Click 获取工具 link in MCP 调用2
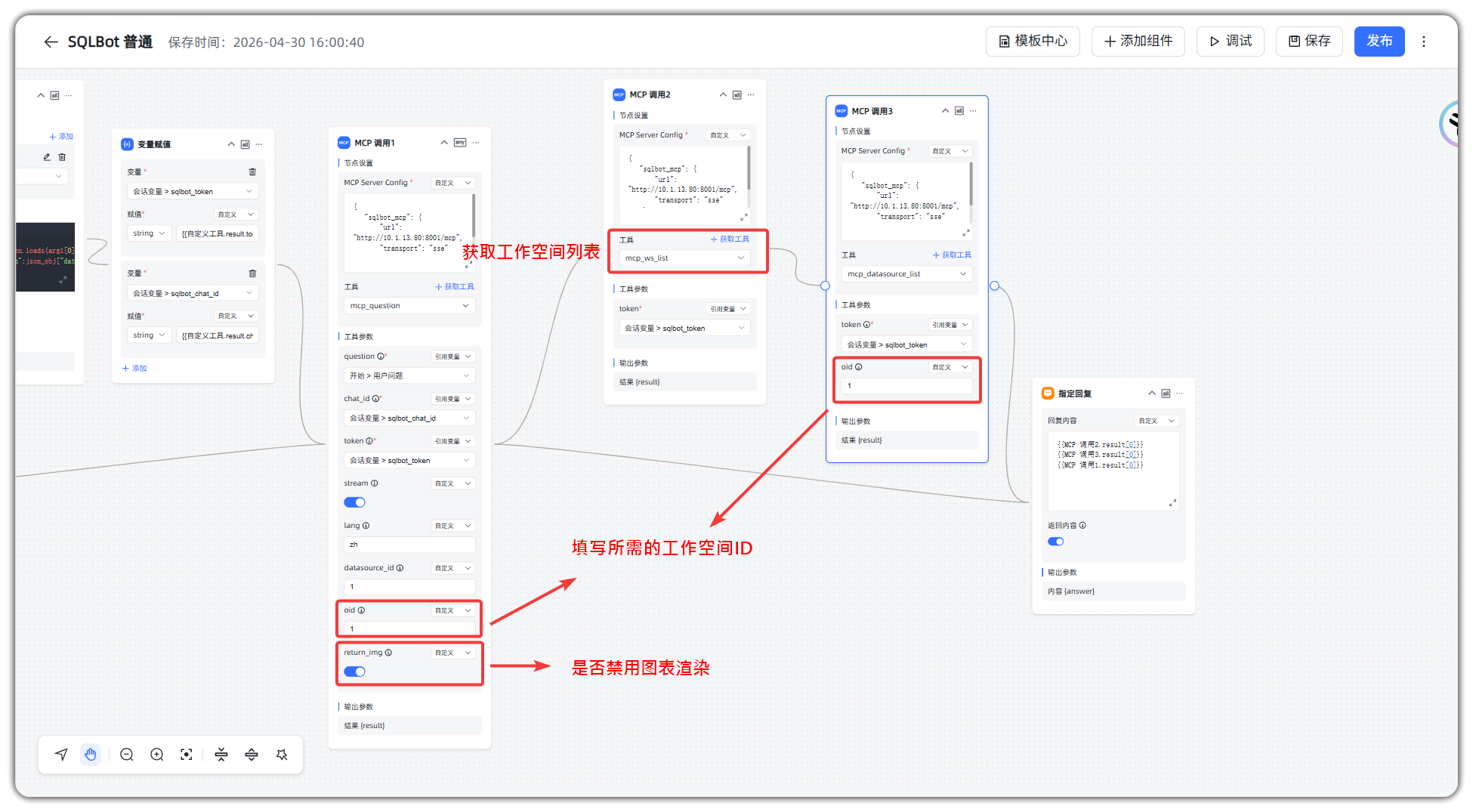The width and height of the screenshot is (1473, 812). [x=730, y=239]
